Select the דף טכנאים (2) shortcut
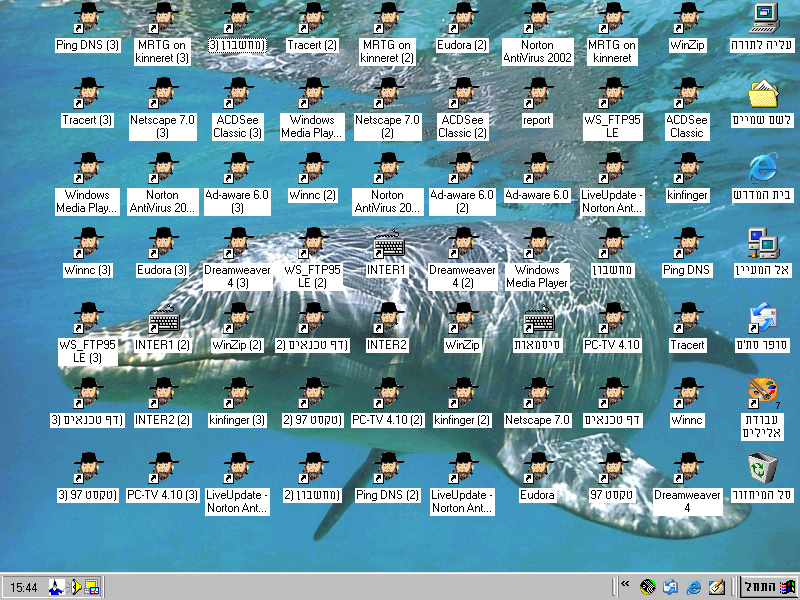The width and height of the screenshot is (800, 600). pyautogui.click(x=312, y=327)
